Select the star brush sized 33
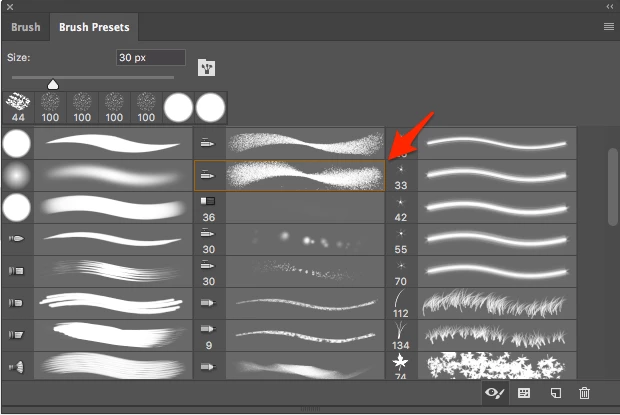This screenshot has width=620, height=415. coord(481,175)
